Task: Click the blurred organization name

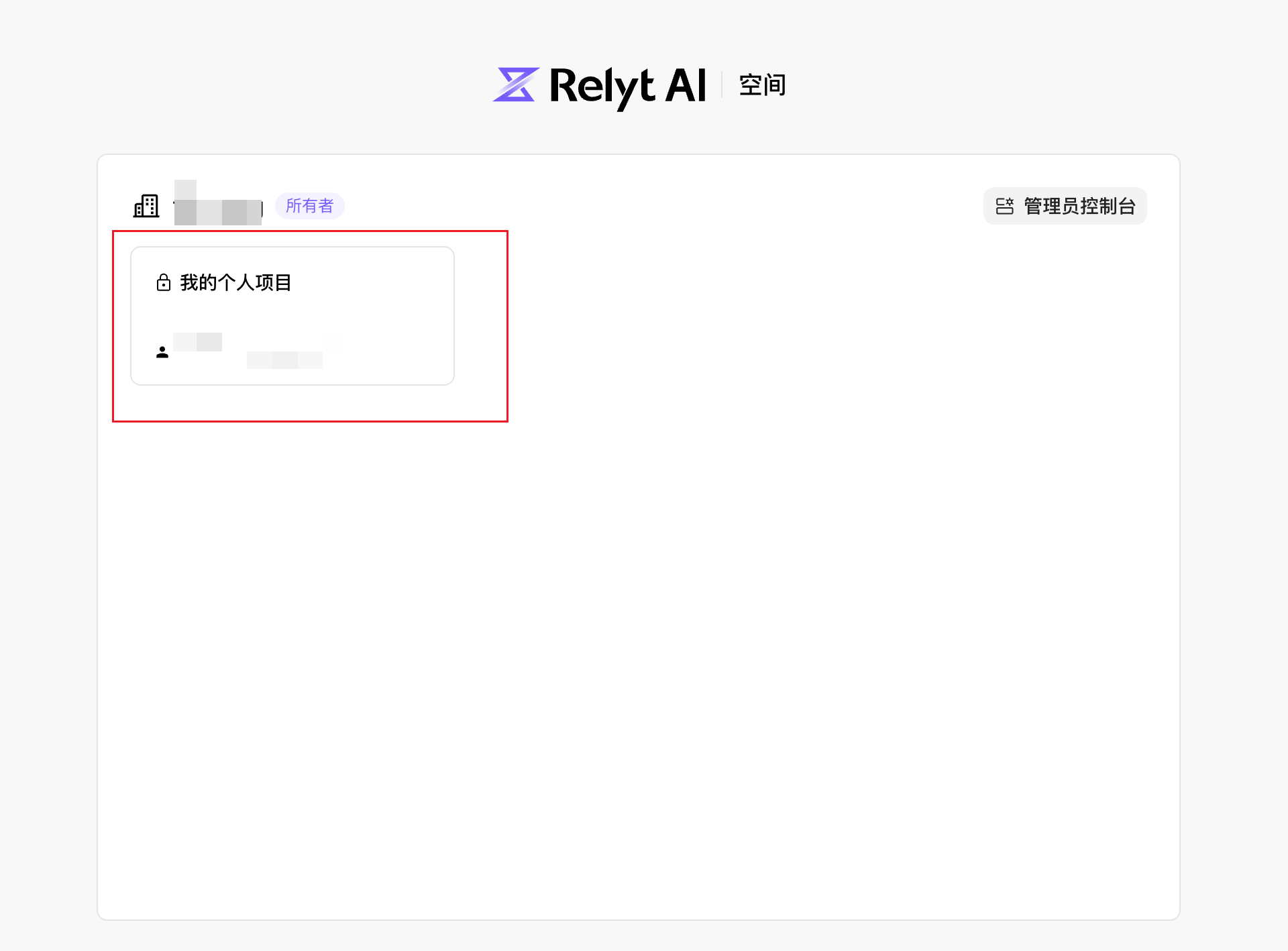Action: (x=218, y=209)
